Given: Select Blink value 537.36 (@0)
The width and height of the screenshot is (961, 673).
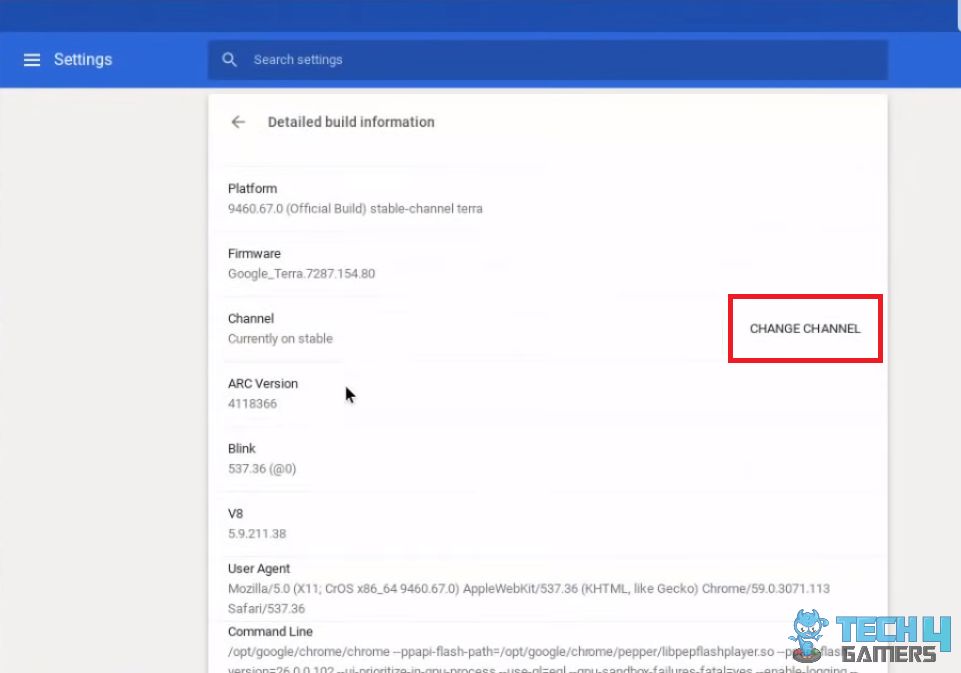Looking at the screenshot, I should (262, 468).
